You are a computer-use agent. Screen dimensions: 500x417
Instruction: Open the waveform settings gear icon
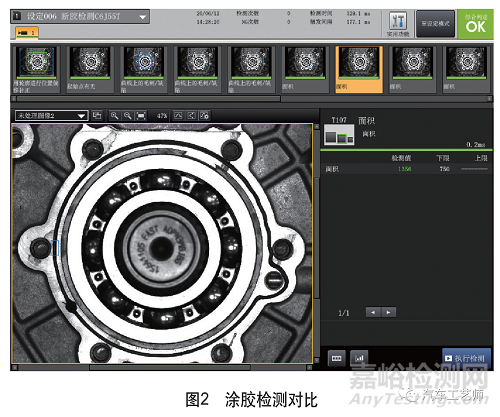(x=204, y=116)
